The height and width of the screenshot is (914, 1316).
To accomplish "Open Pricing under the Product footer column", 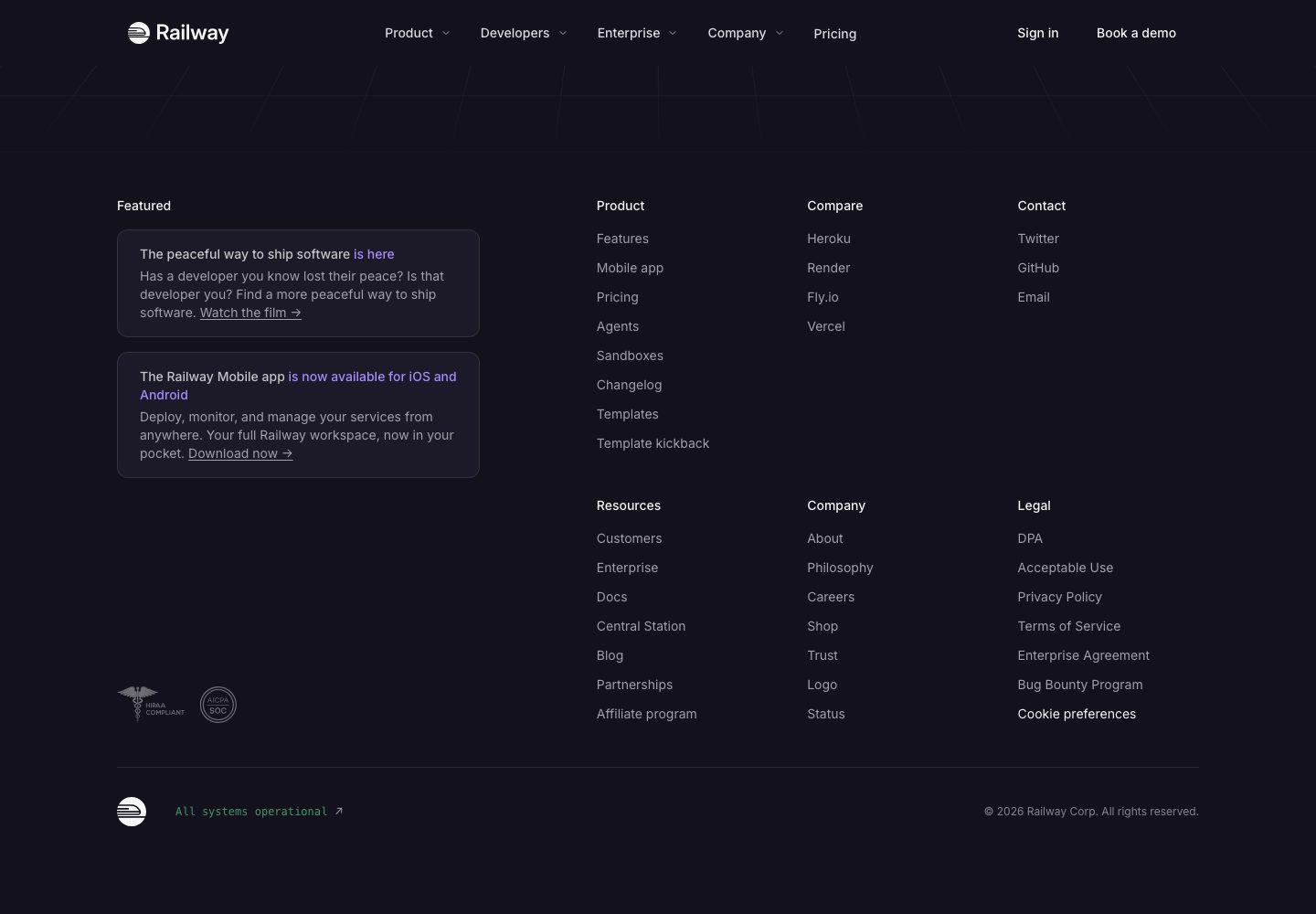I will point(618,297).
